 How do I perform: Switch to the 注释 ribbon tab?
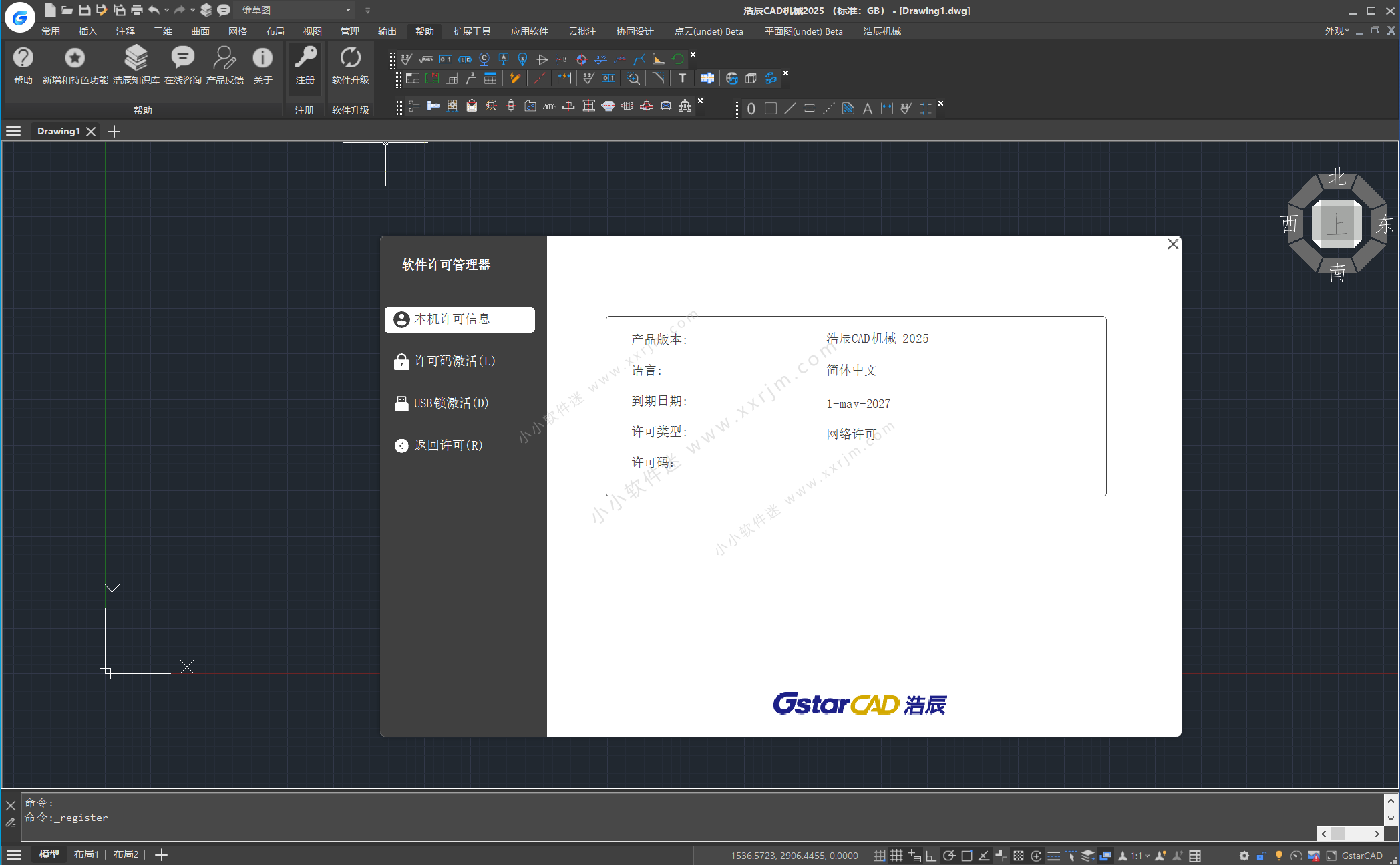pos(125,31)
